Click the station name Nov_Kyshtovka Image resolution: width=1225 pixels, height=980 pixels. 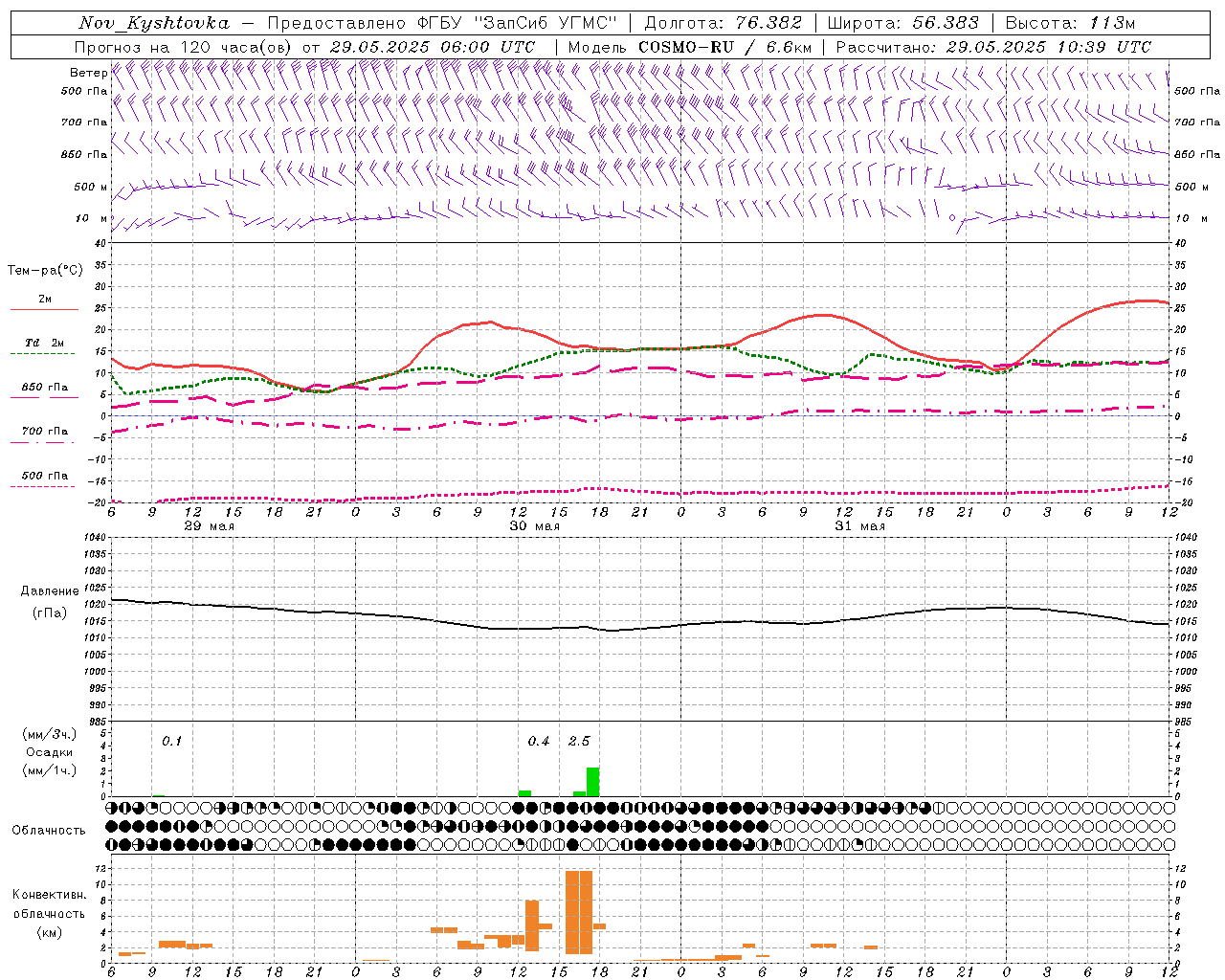154,23
